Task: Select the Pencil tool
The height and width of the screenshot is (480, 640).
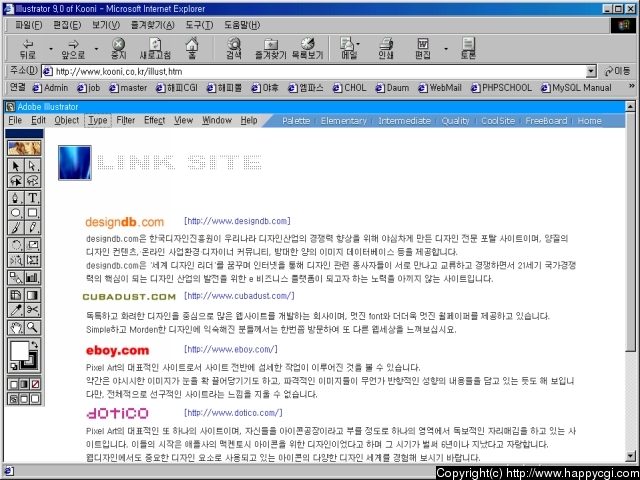Action: 32,227
